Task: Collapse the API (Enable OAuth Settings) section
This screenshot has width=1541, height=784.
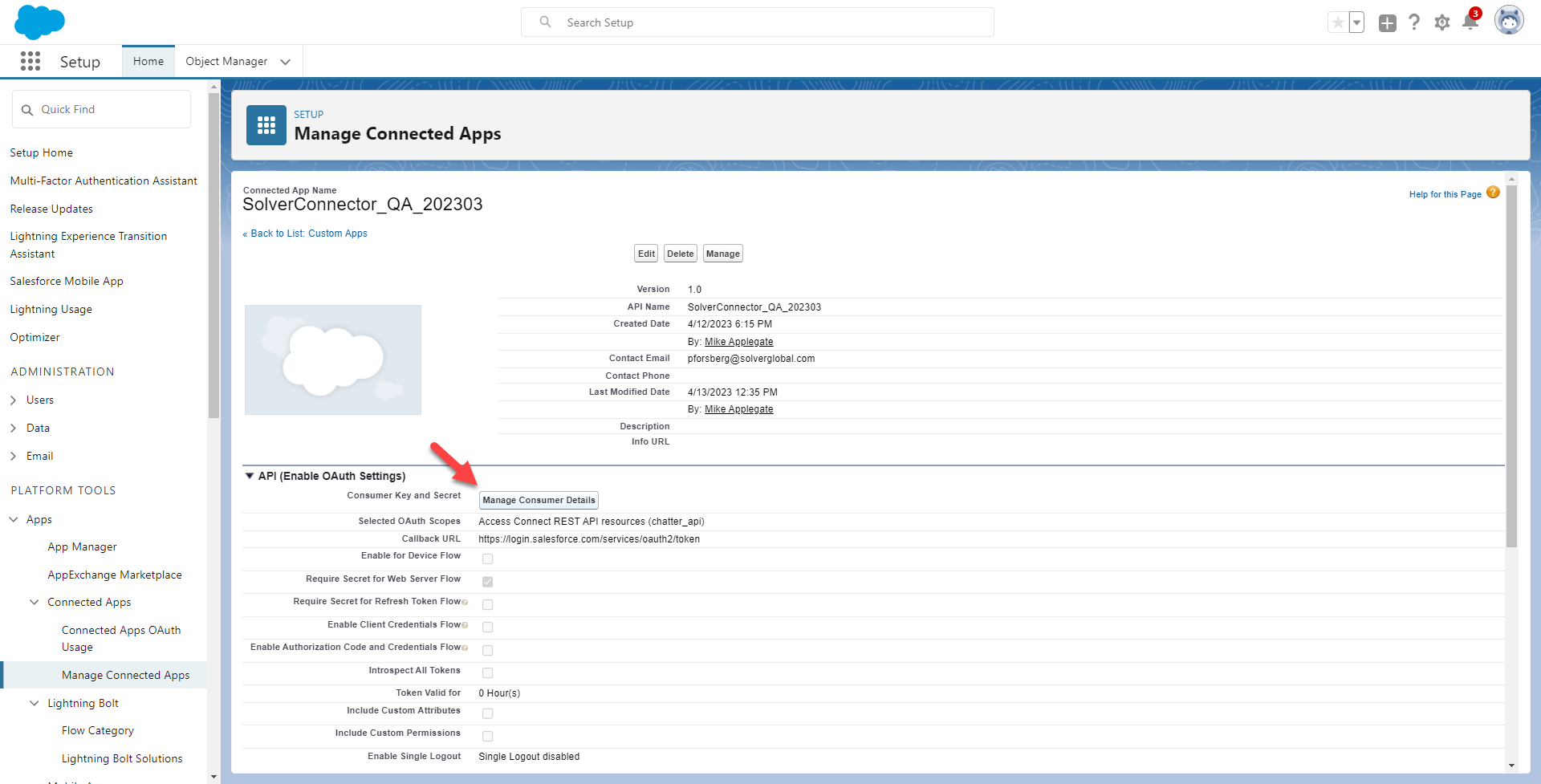Action: click(x=250, y=476)
